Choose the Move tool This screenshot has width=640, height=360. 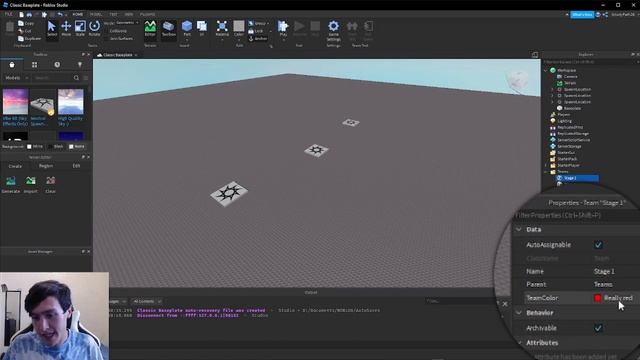tap(66, 29)
